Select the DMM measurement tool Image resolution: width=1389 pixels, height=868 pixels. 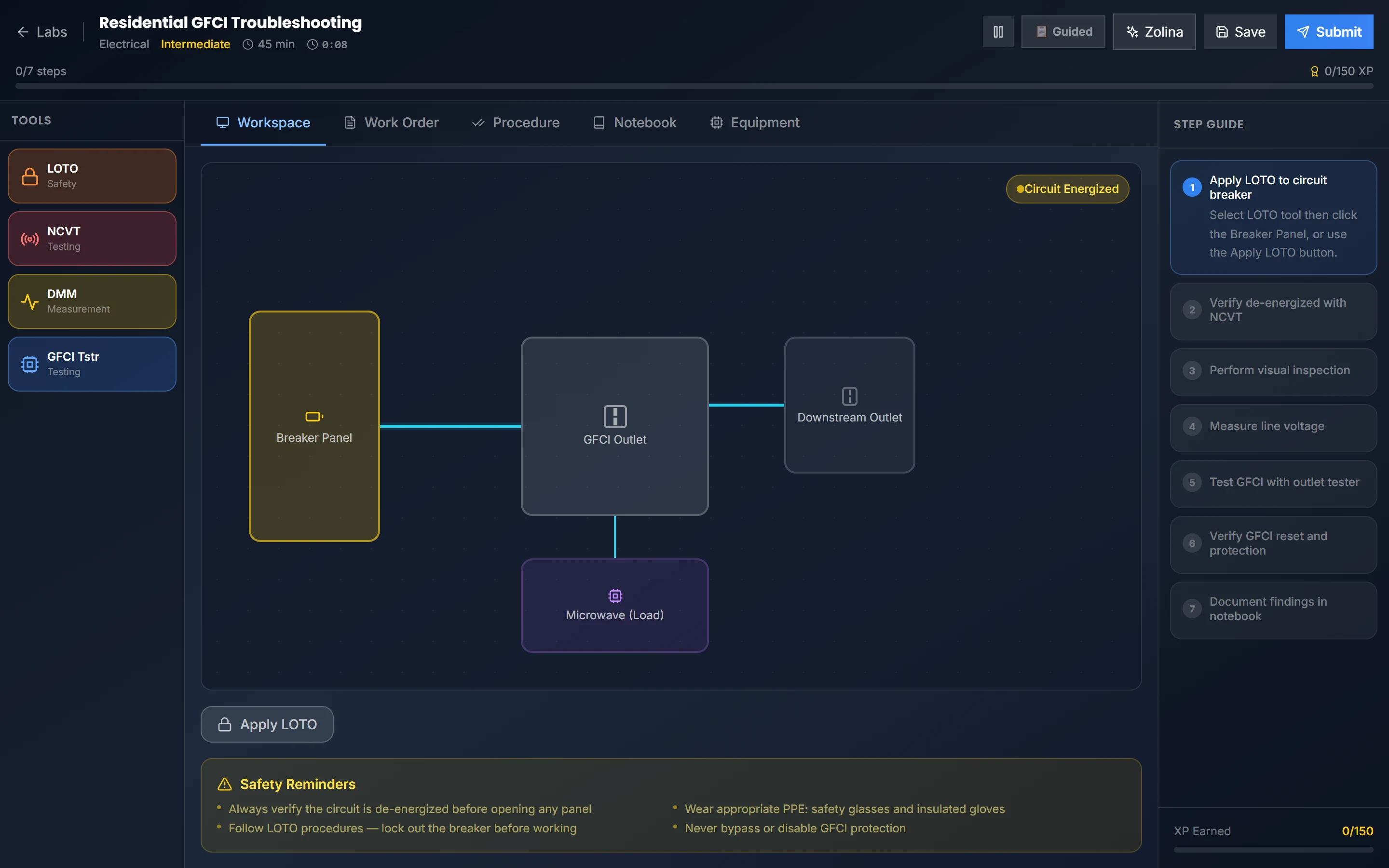click(92, 301)
